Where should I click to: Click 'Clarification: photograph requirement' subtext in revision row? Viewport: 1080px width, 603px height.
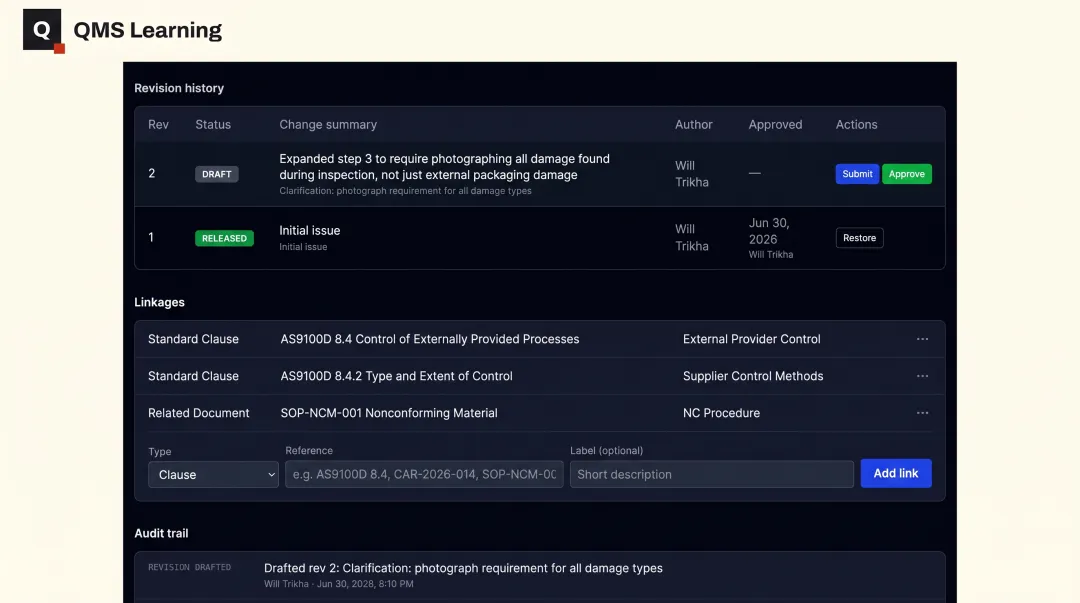(x=405, y=191)
